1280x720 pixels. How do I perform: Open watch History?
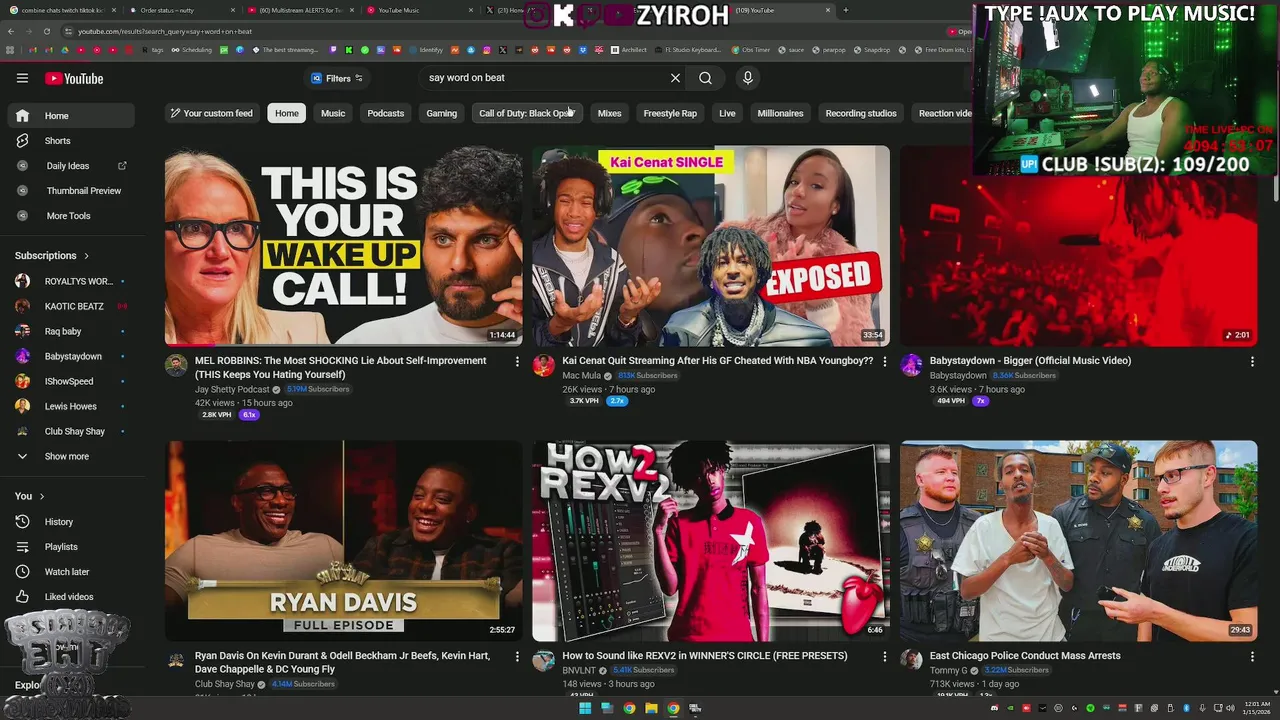tap(70, 522)
